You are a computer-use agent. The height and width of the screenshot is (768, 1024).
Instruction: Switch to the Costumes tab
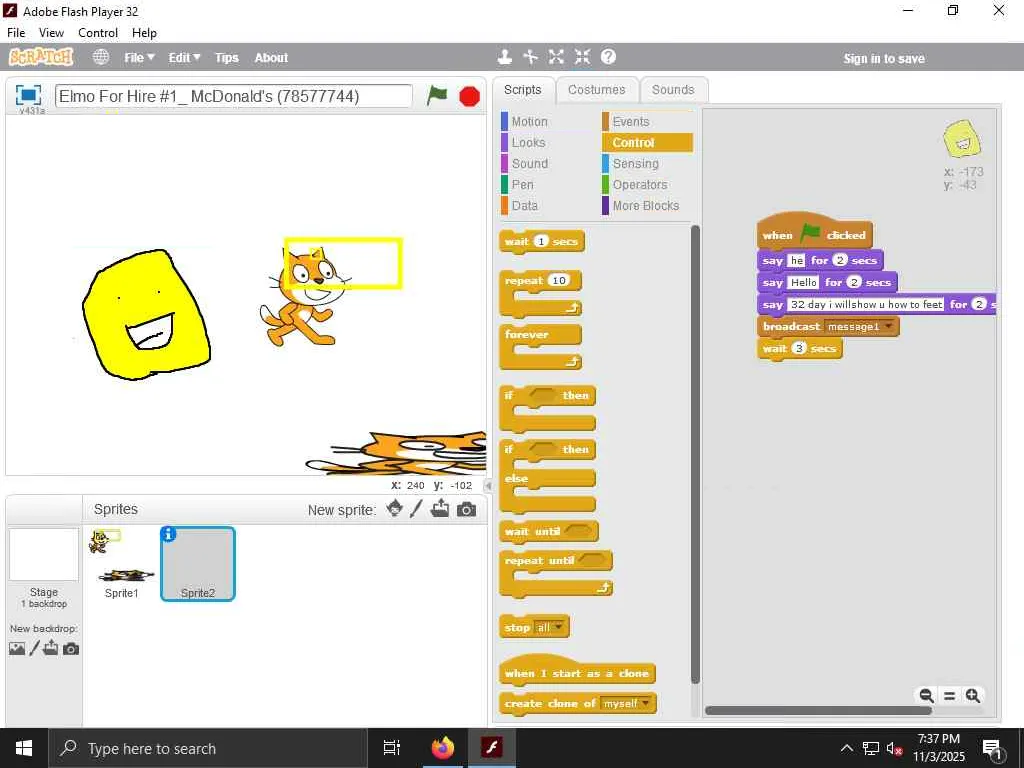[x=596, y=89]
